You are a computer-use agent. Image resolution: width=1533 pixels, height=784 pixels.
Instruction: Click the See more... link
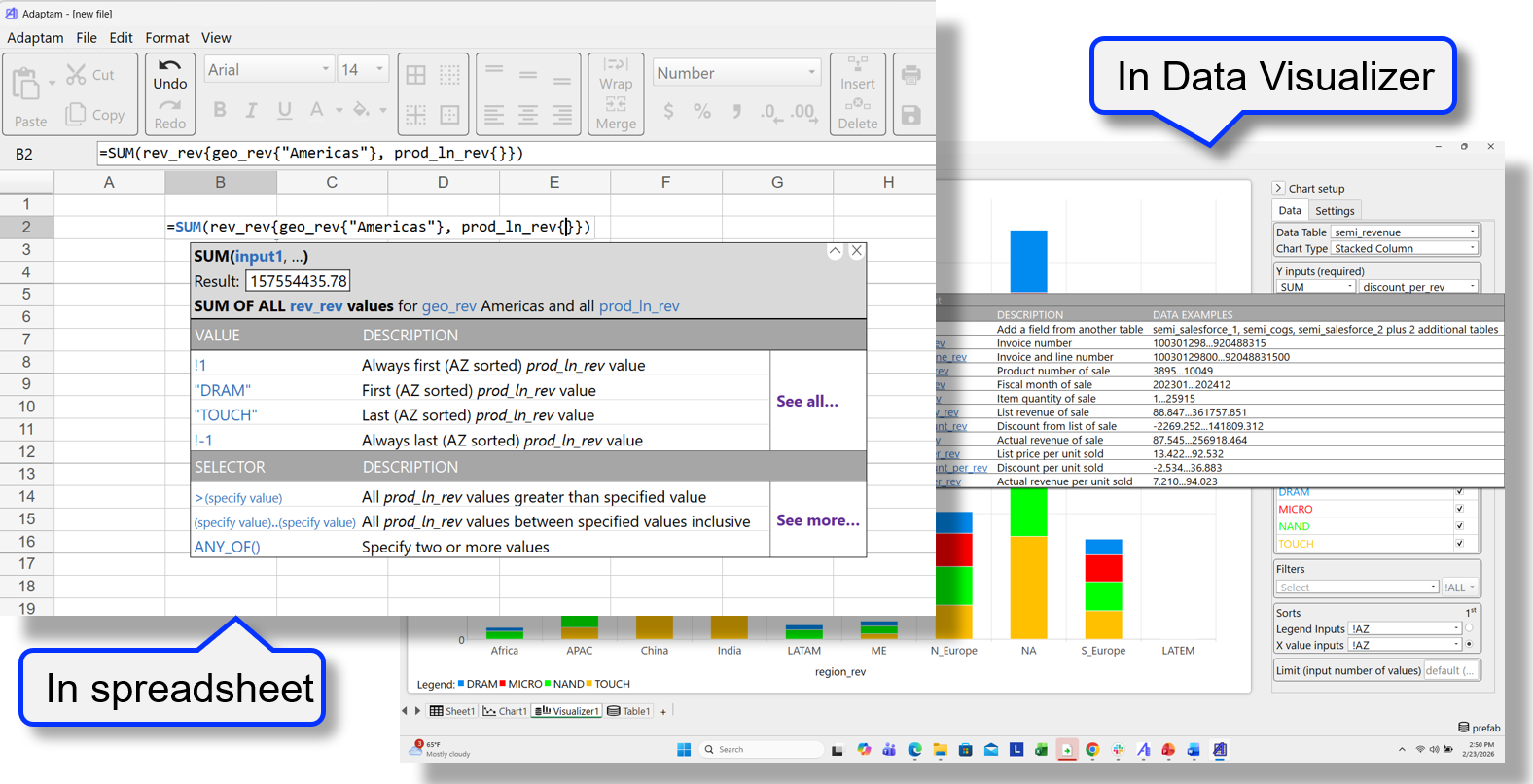click(818, 520)
